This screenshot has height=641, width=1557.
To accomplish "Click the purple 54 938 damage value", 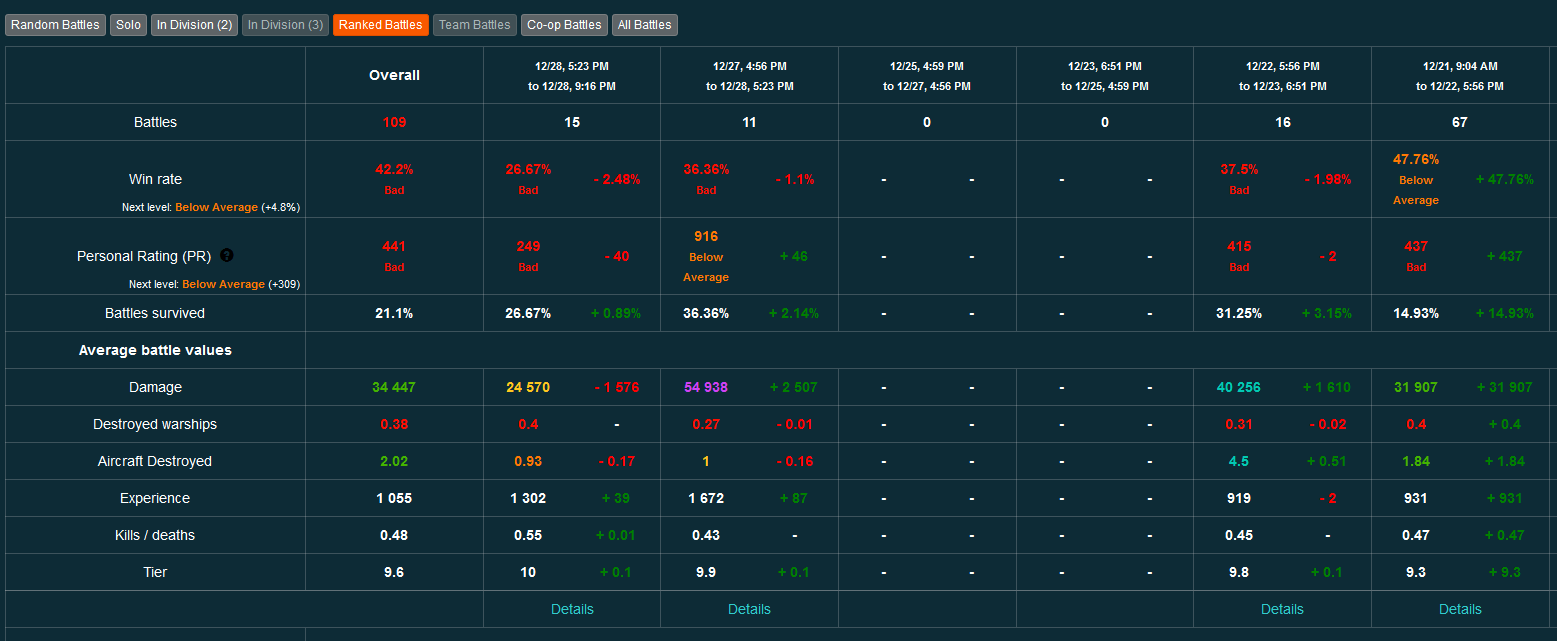I will pyautogui.click(x=706, y=387).
